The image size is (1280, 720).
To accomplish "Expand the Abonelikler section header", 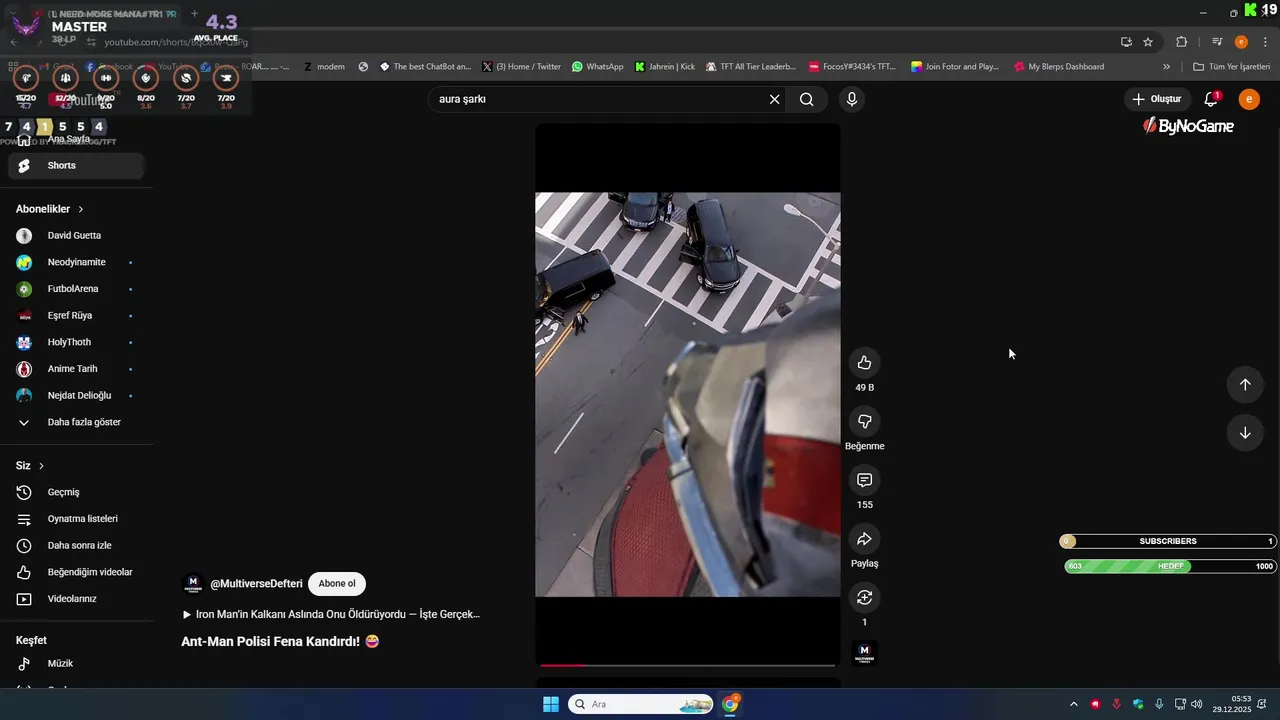I will (50, 209).
